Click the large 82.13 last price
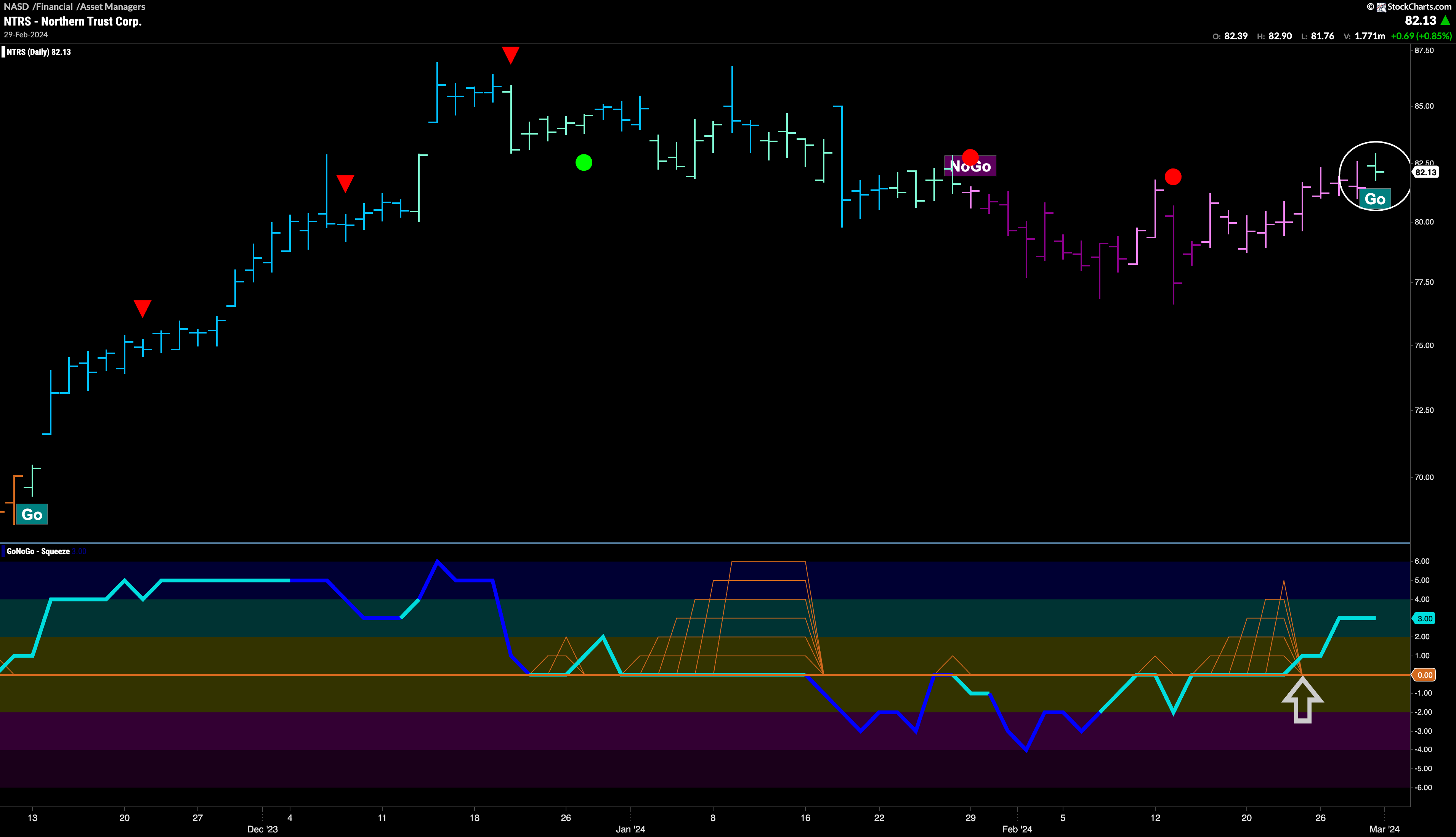Screen dimensions: 1456x837 click(1420, 20)
